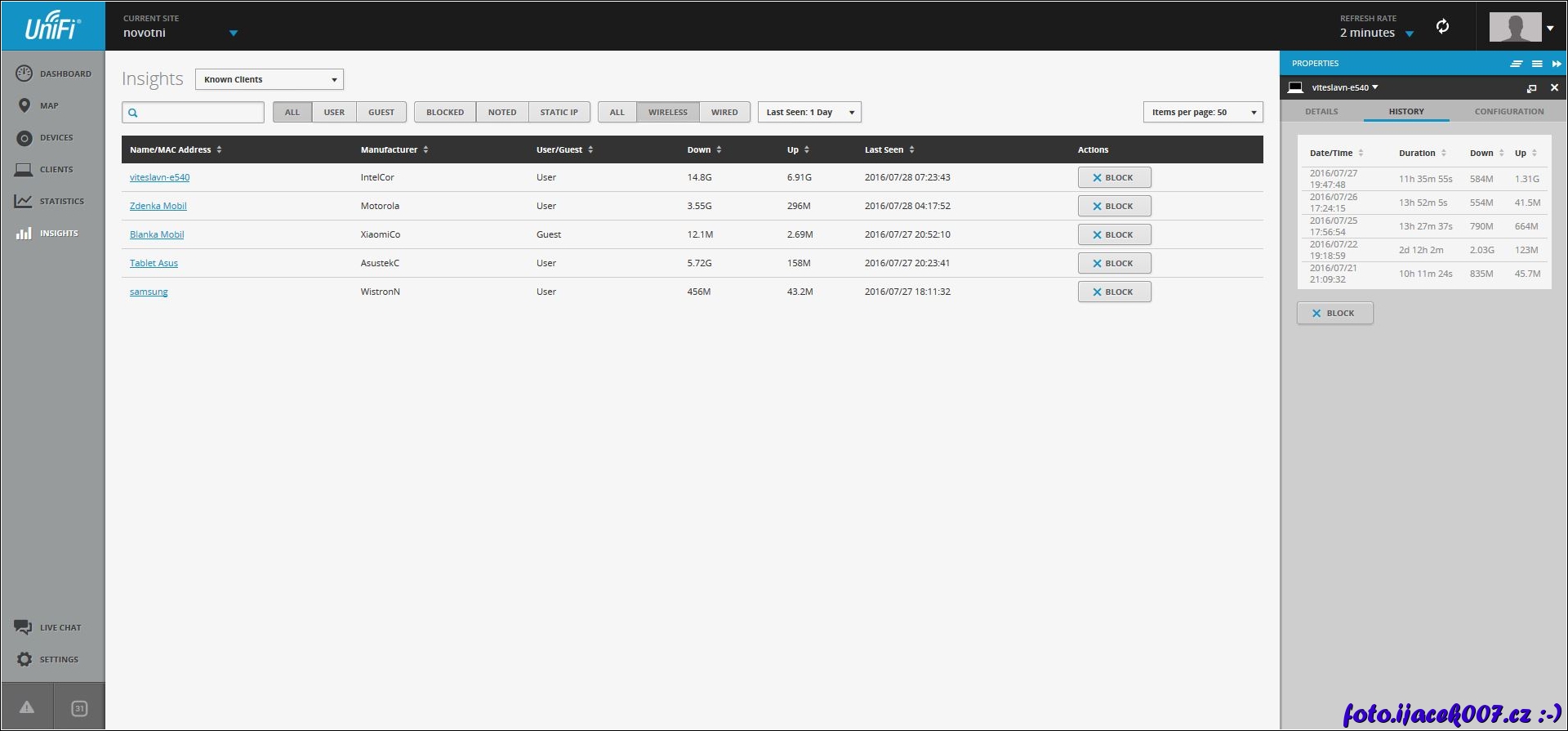Screen dimensions: 1568x731
Task: Open the Map pin icon
Action: click(x=24, y=105)
